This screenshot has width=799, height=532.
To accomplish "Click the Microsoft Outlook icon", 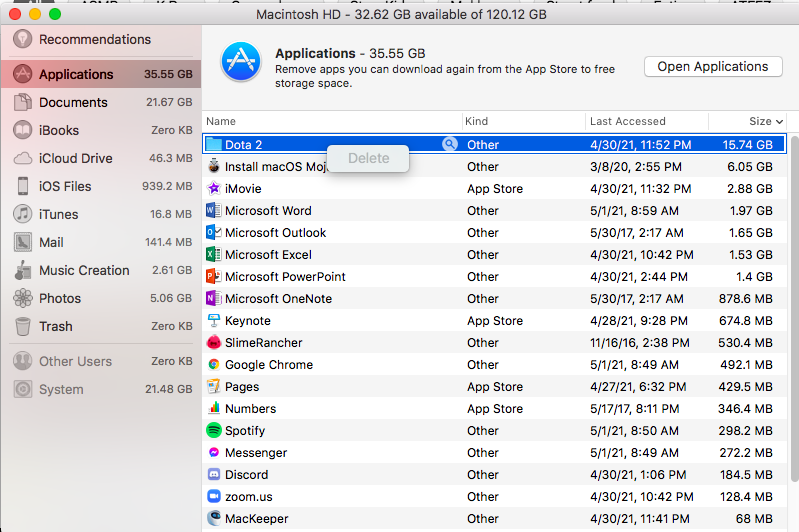I will pos(214,232).
